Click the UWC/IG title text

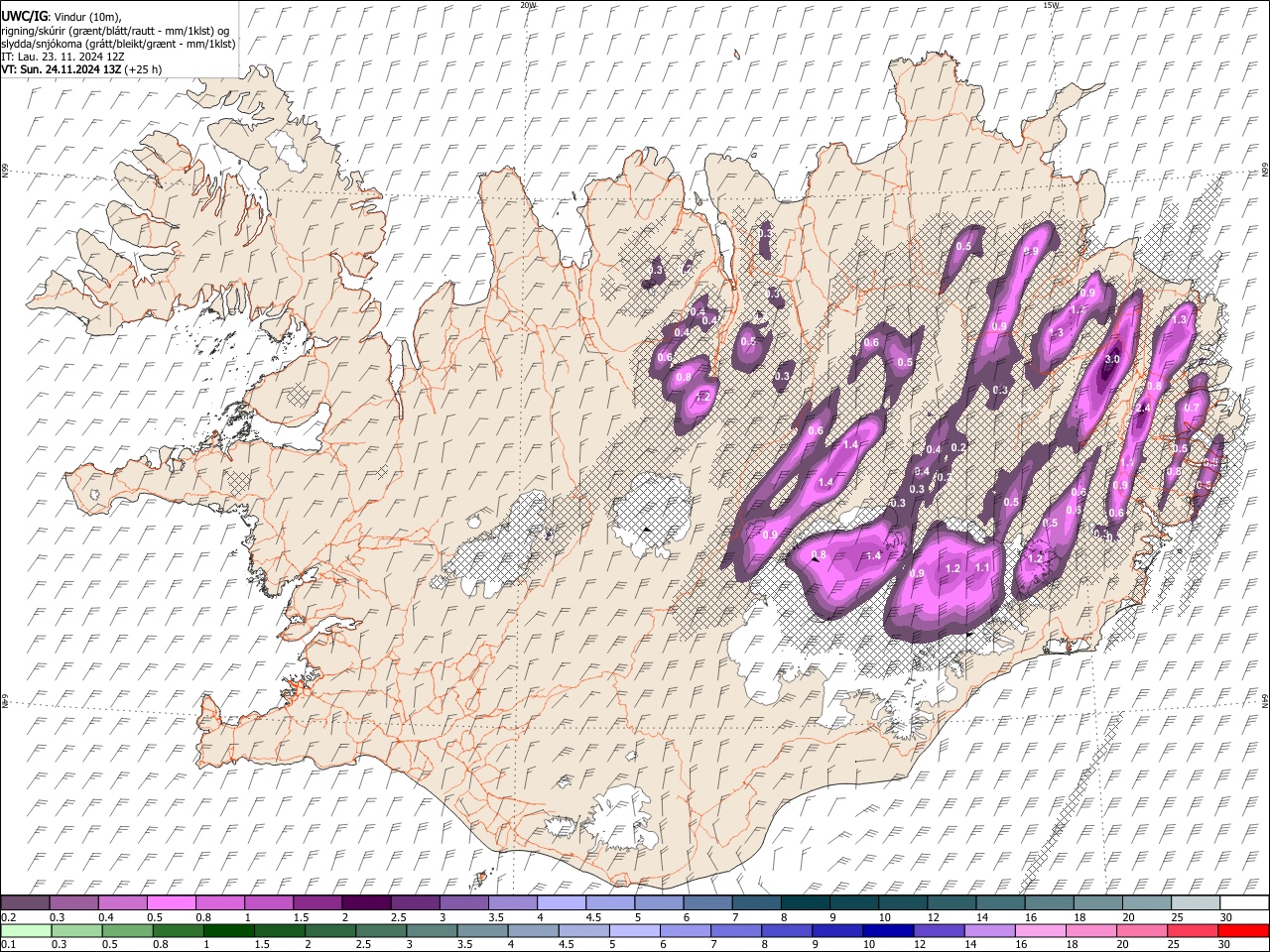pos(24,15)
